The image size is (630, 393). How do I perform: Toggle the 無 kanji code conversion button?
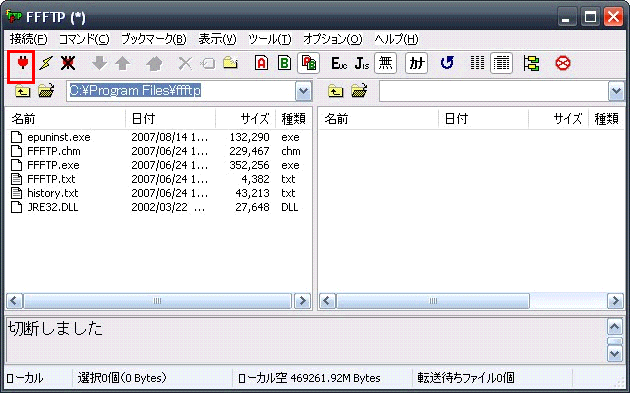click(x=385, y=63)
